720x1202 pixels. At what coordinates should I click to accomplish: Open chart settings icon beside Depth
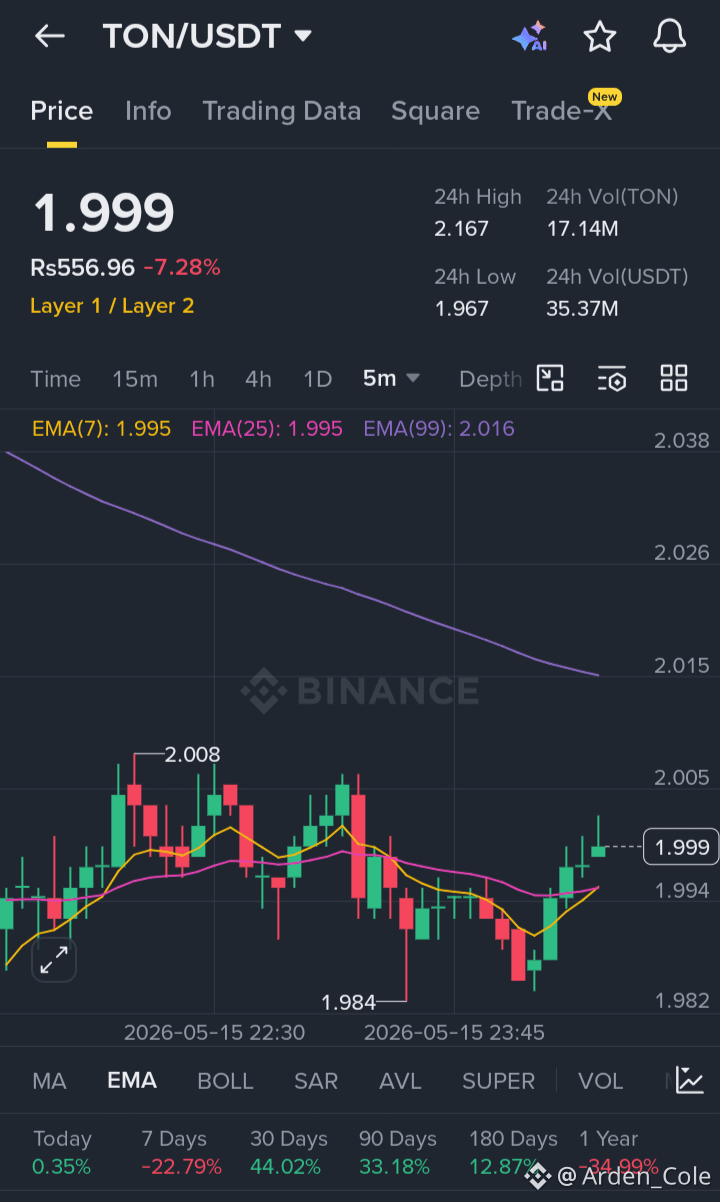click(612, 378)
